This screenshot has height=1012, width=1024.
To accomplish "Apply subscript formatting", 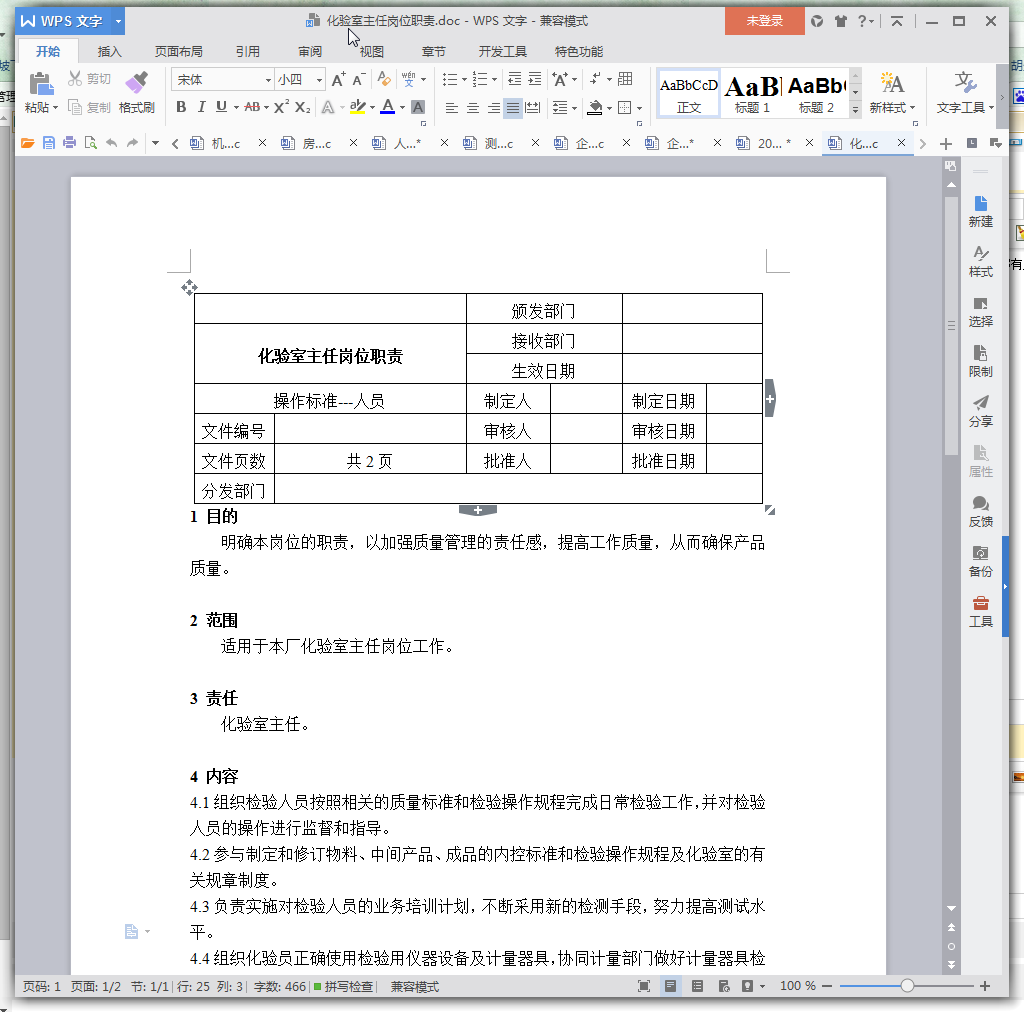I will click(x=302, y=106).
